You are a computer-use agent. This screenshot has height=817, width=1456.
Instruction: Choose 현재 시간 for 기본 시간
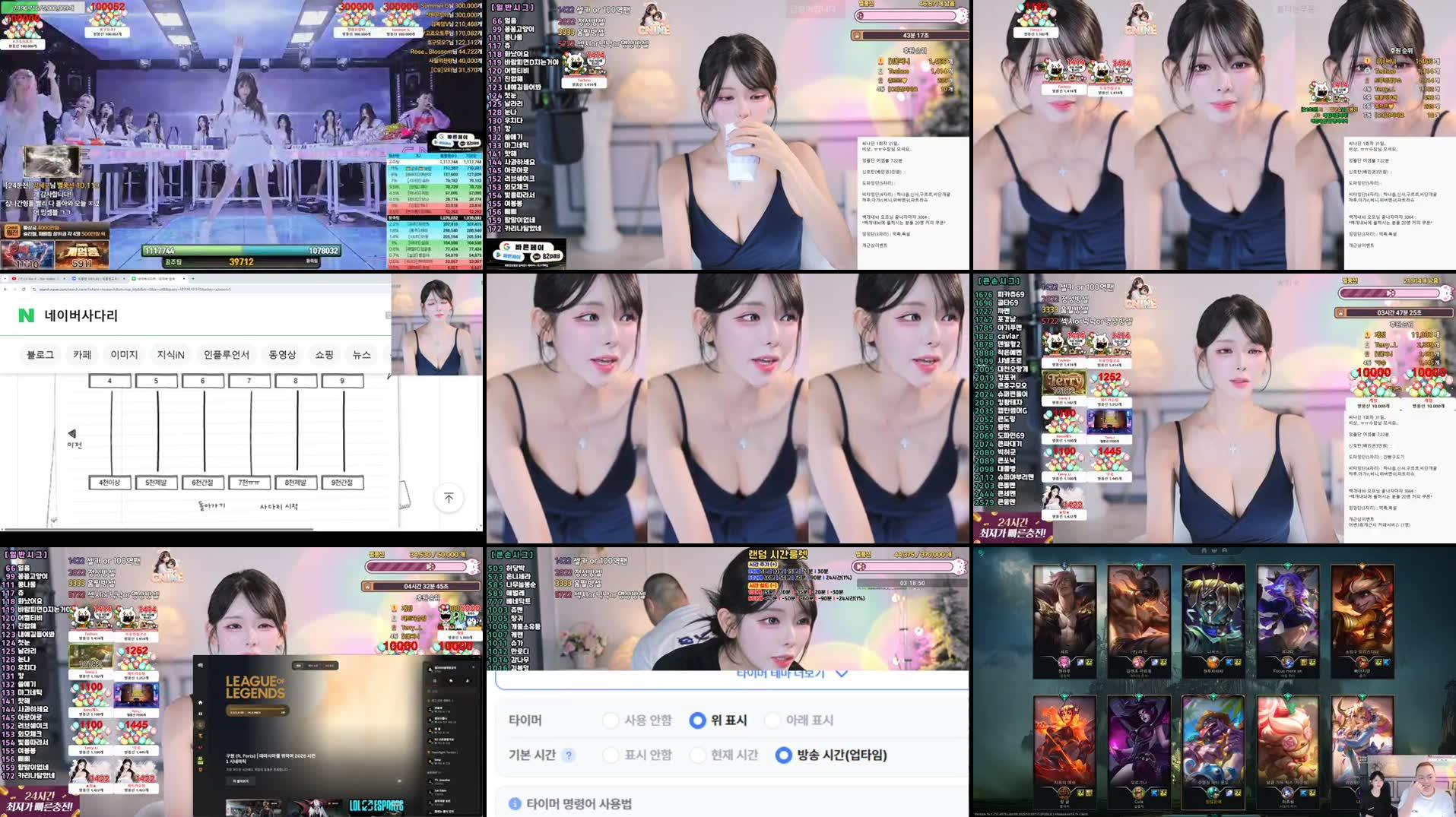pyautogui.click(x=698, y=755)
